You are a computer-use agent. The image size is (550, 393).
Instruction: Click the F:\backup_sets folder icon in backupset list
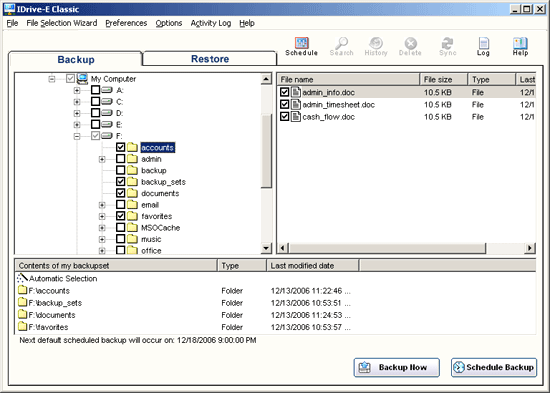tap(22, 302)
